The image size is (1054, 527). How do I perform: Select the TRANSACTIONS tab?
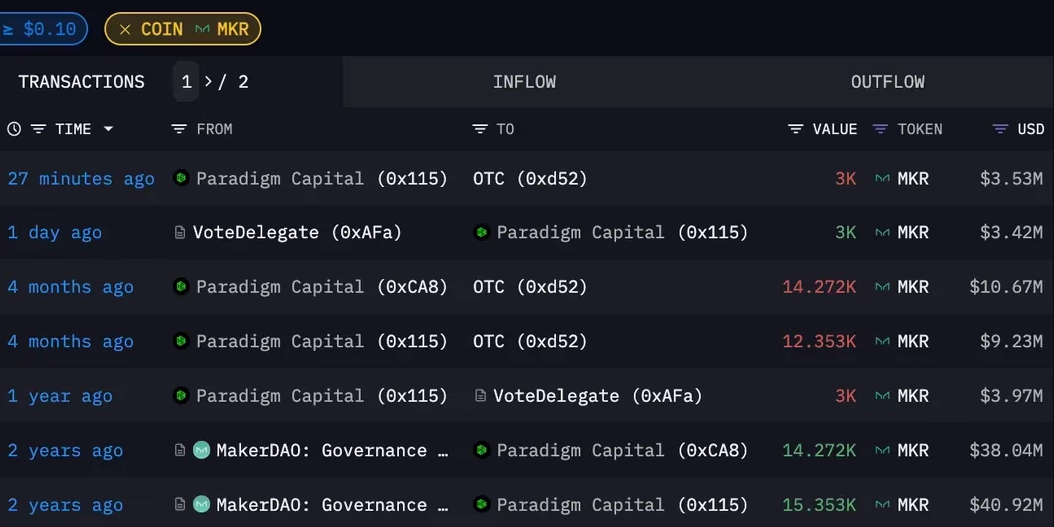(x=81, y=82)
